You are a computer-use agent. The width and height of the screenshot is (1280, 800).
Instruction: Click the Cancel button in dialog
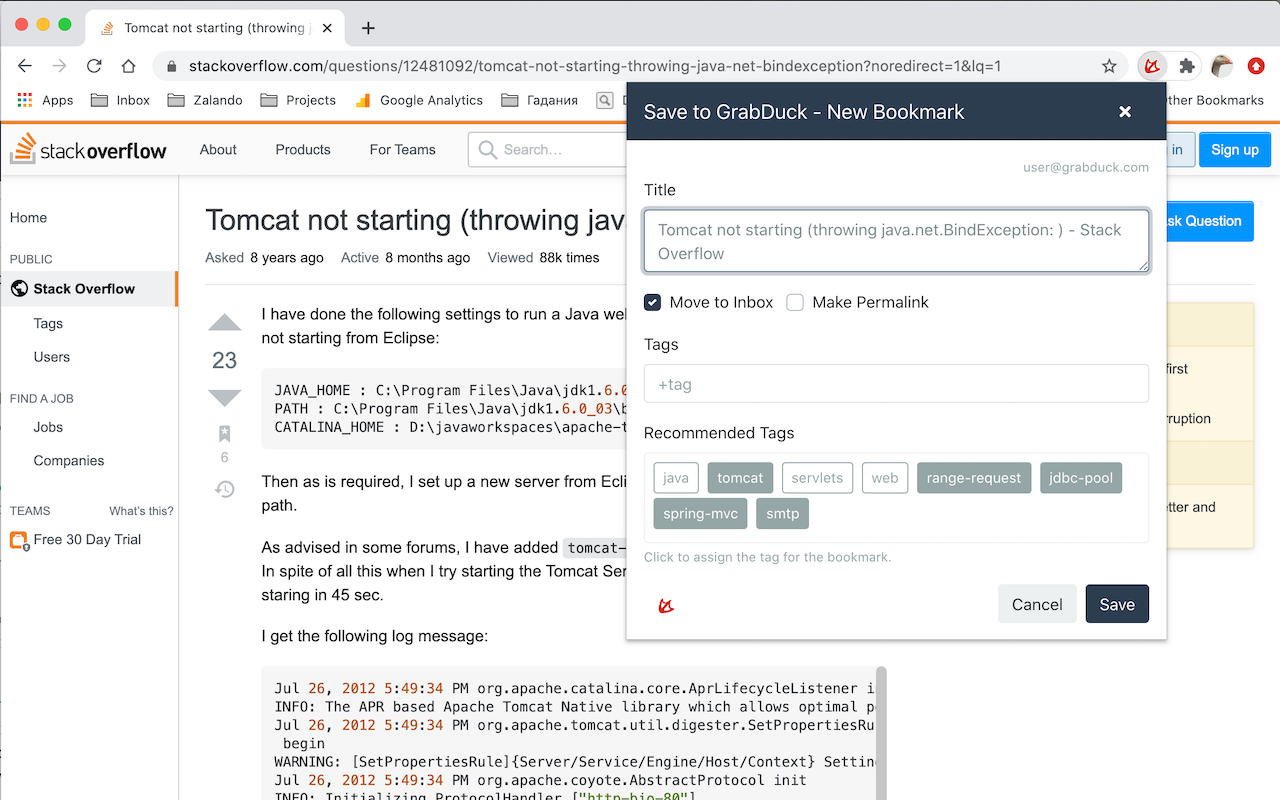point(1037,604)
